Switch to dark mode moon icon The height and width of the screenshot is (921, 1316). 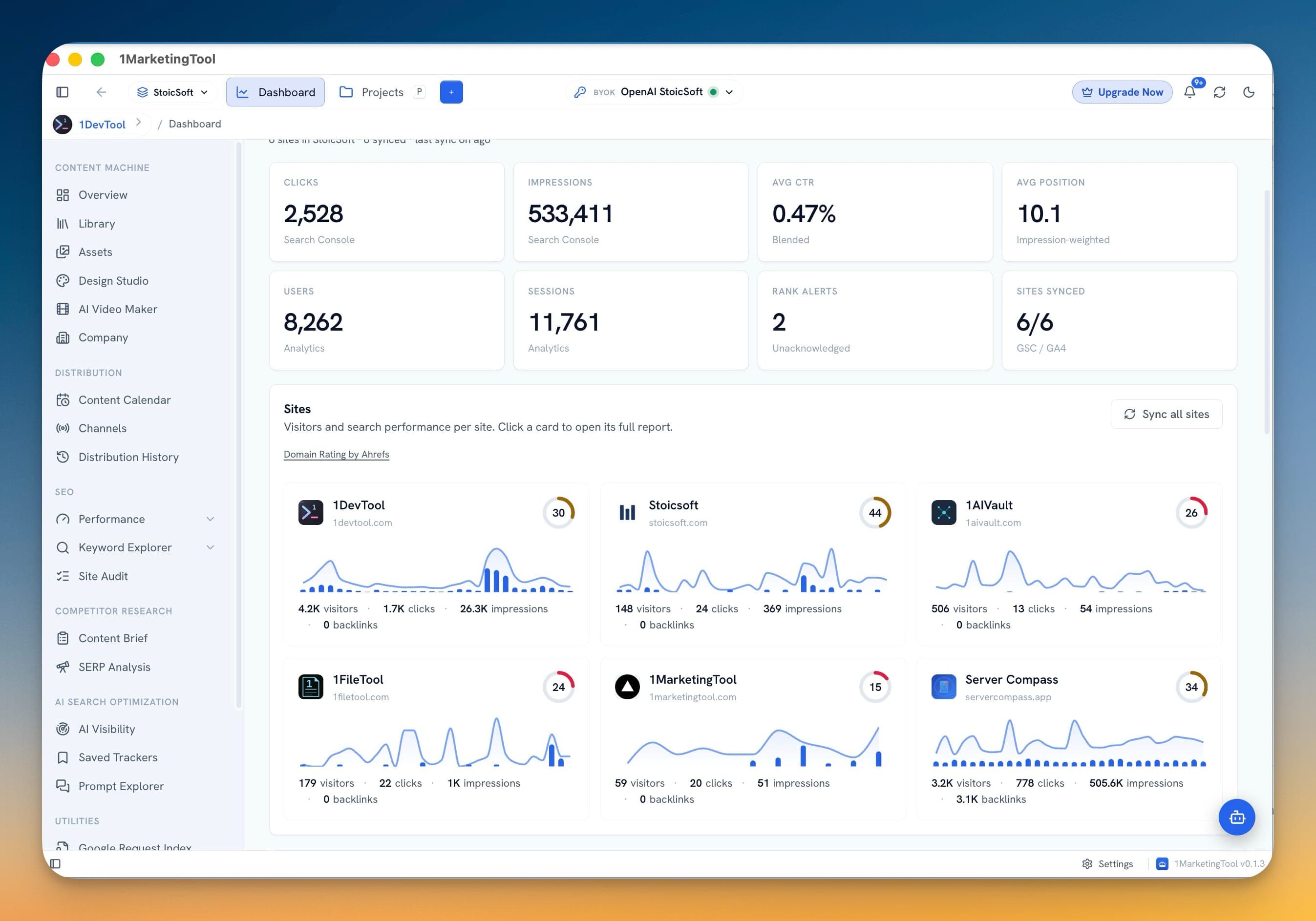[1249, 92]
